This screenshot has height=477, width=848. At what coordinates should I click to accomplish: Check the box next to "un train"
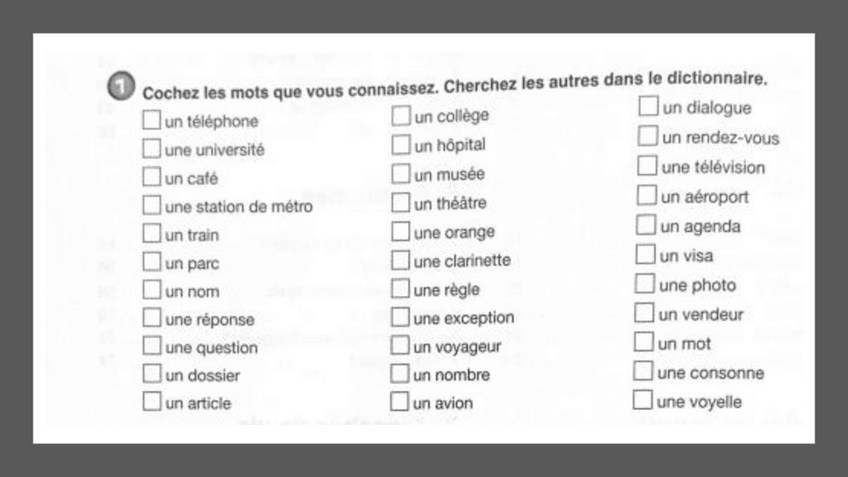point(151,234)
